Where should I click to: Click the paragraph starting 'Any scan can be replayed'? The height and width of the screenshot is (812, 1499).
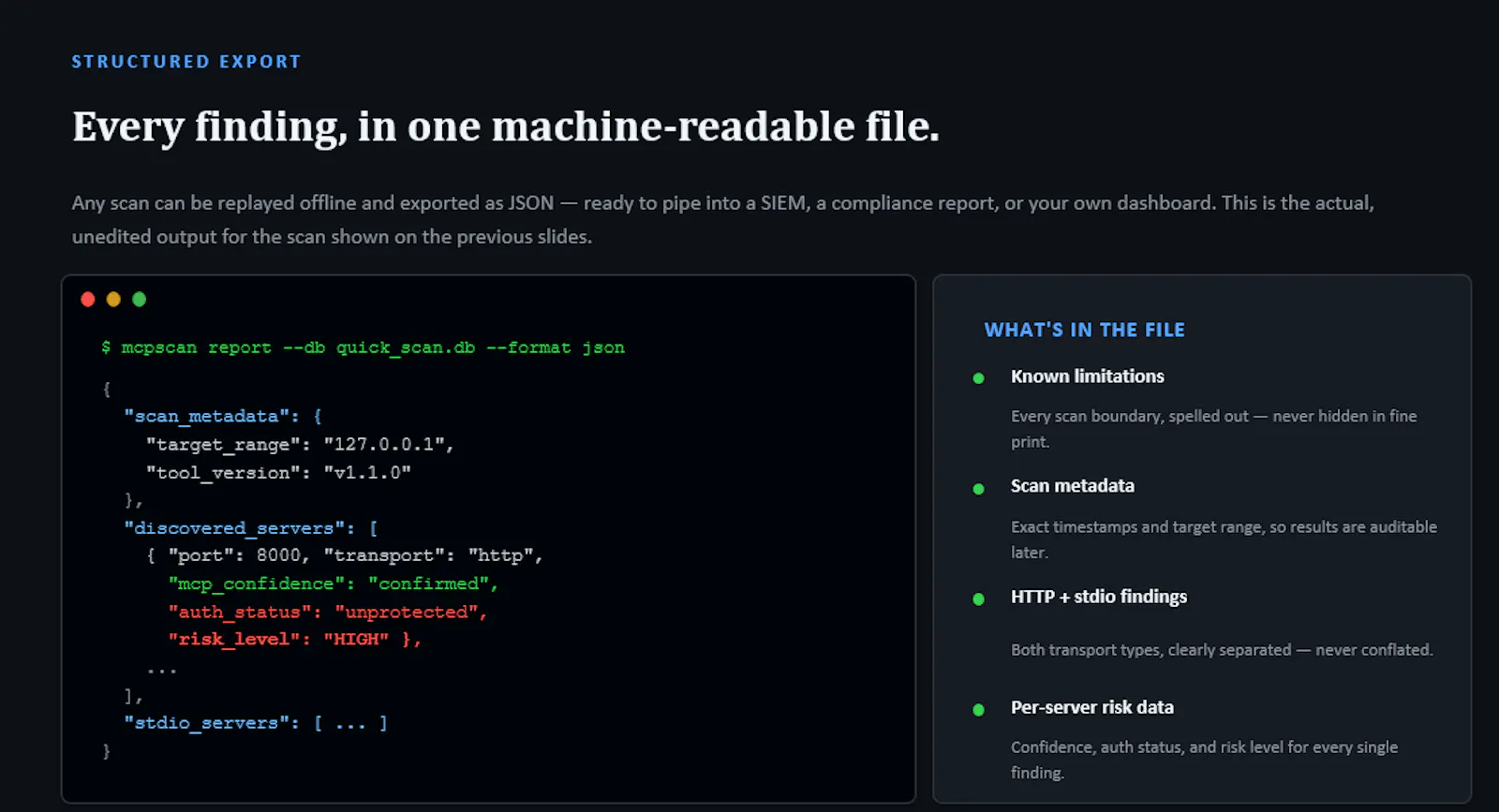pos(723,219)
